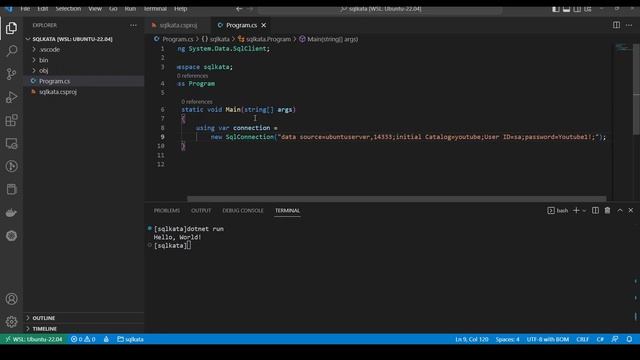The image size is (640, 360).
Task: Switch to sqlkata.csproj editor tab
Action: point(178,25)
